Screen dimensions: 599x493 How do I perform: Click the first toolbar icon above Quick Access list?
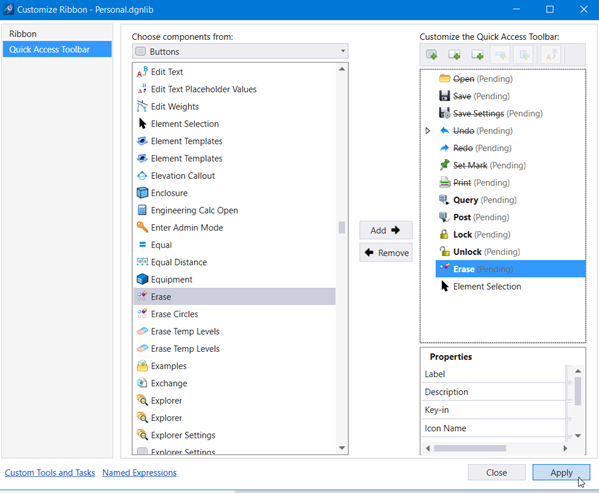431,55
